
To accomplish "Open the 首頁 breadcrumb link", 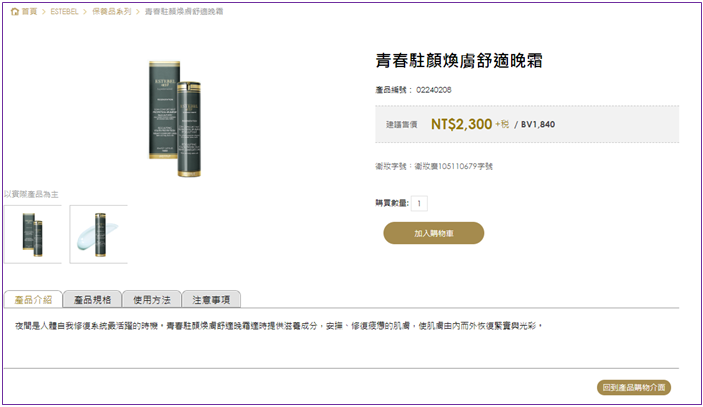I will coord(30,12).
